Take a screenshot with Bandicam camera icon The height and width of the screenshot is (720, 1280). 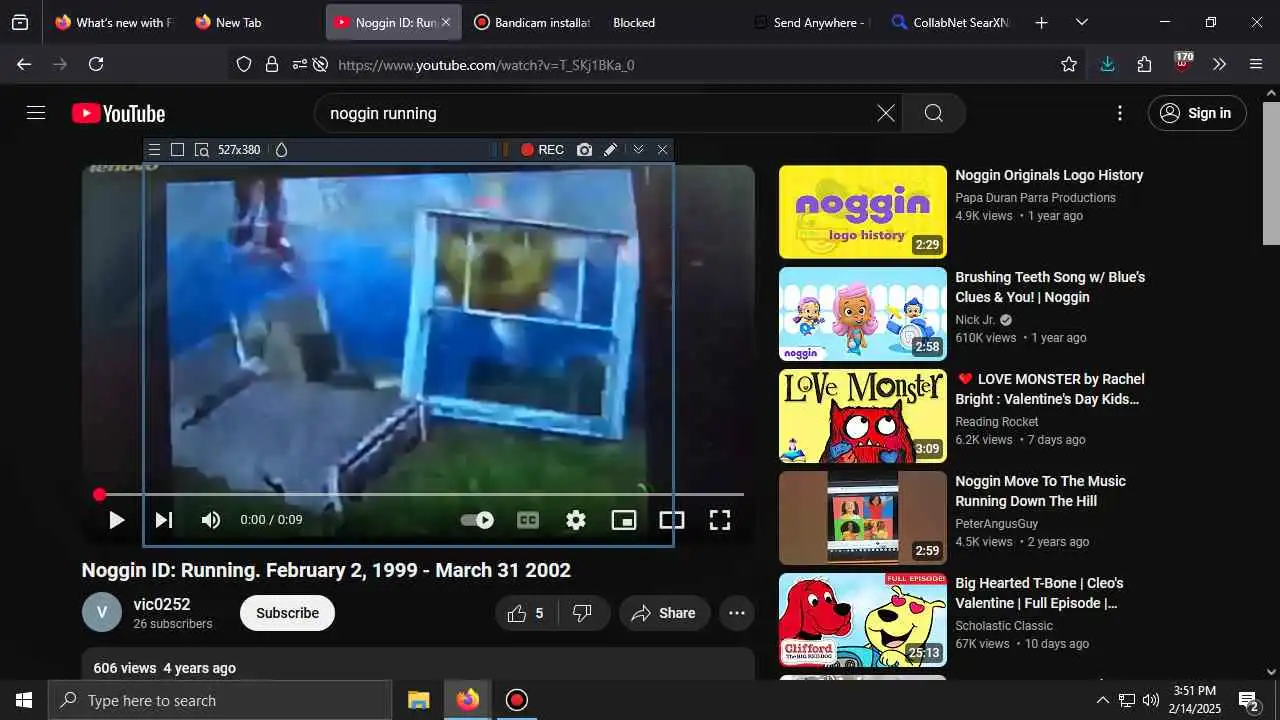click(584, 150)
